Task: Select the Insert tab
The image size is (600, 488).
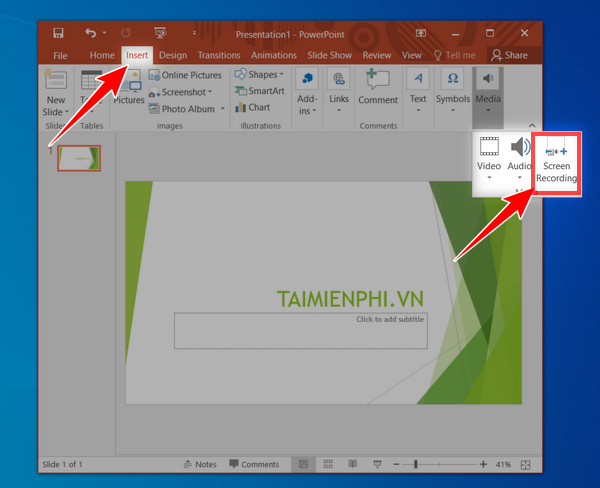Action: [x=137, y=55]
